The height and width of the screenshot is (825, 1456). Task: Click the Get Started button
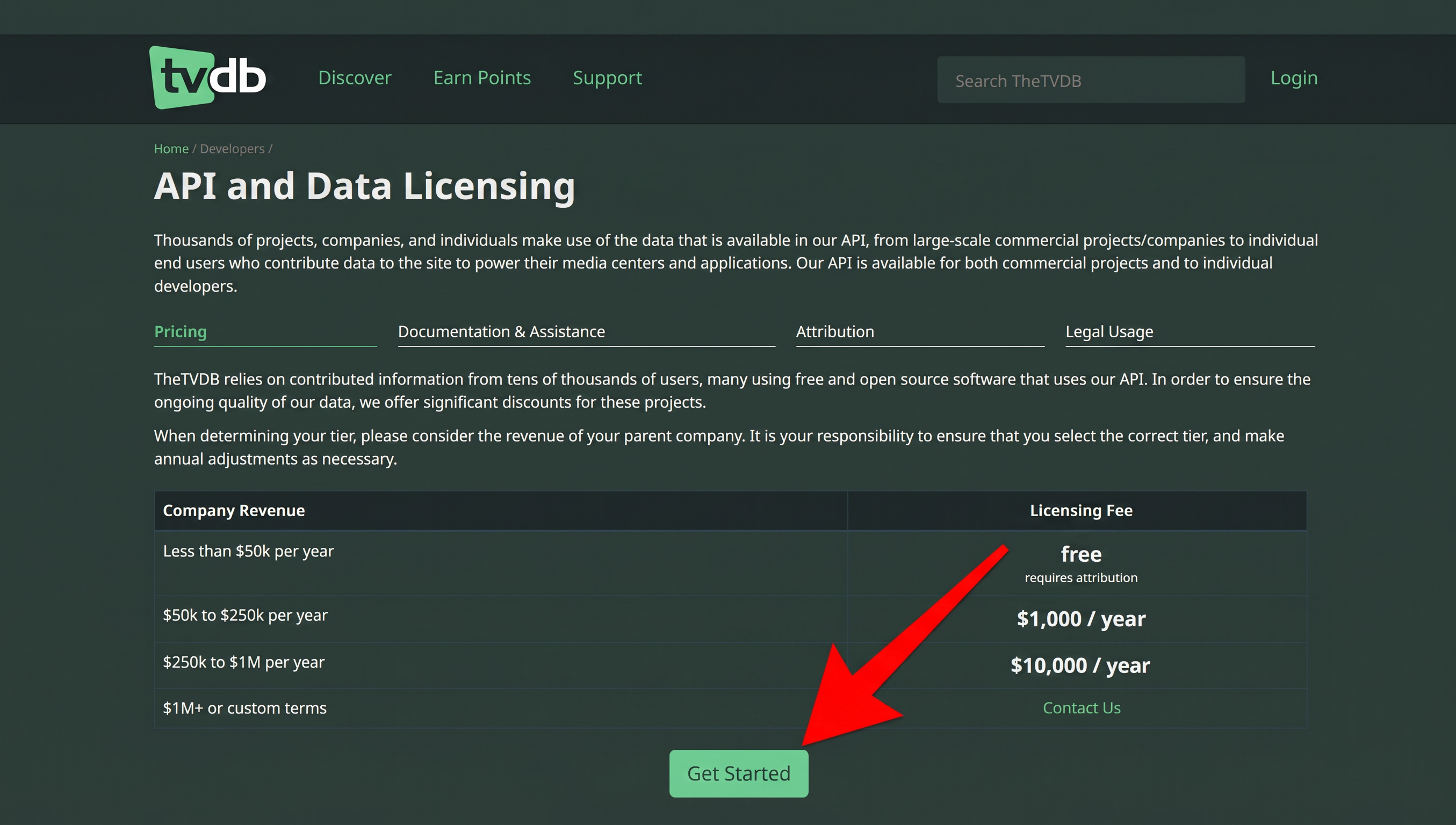click(x=739, y=773)
